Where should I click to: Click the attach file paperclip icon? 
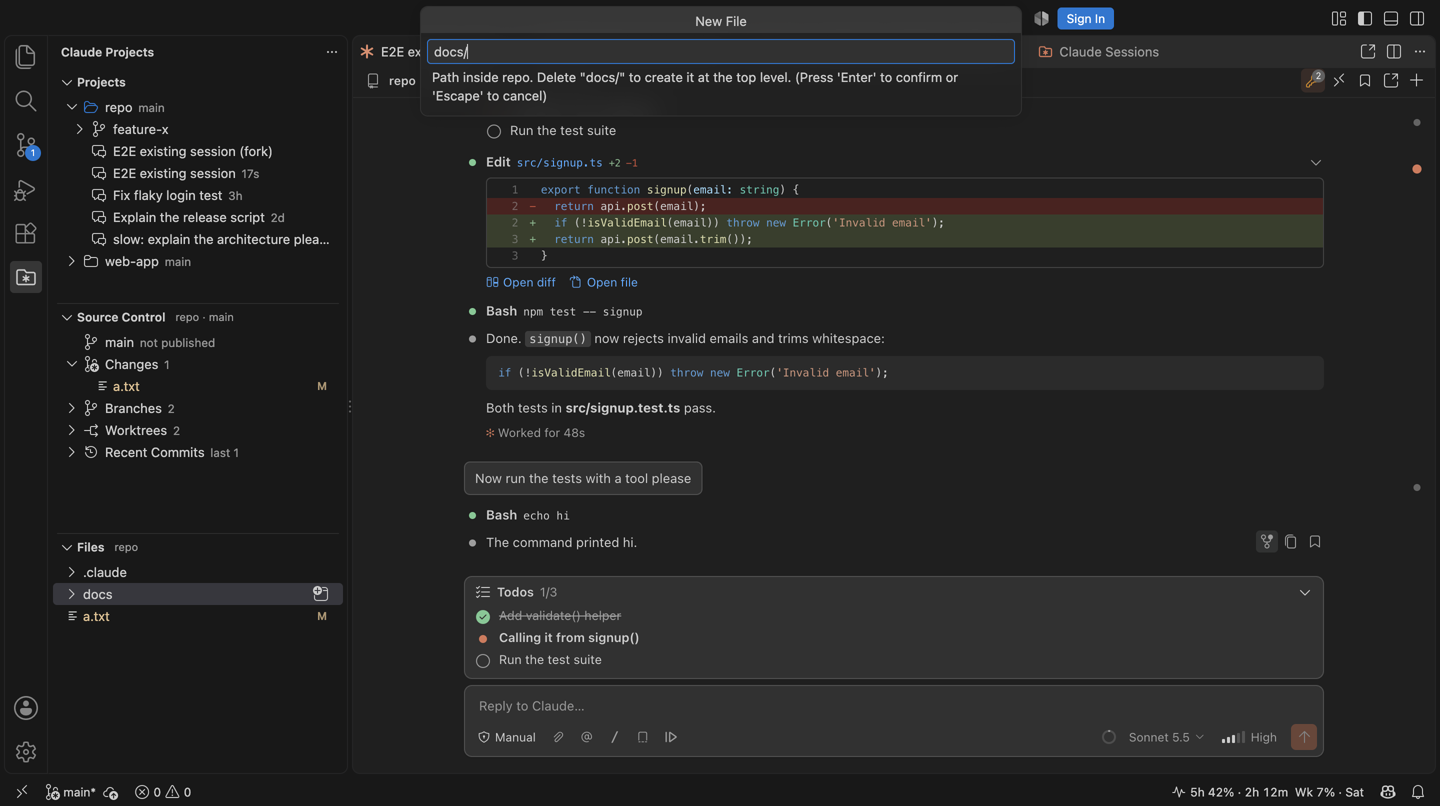[559, 737]
